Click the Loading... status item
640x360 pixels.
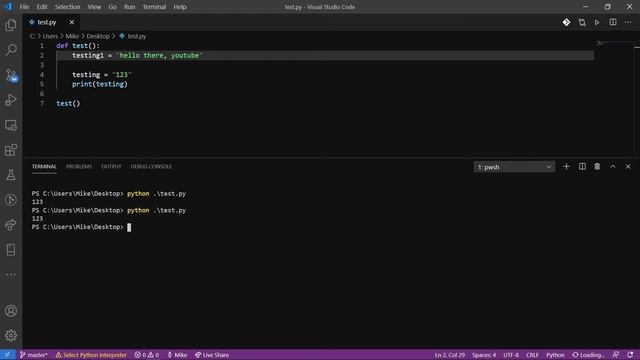point(588,355)
